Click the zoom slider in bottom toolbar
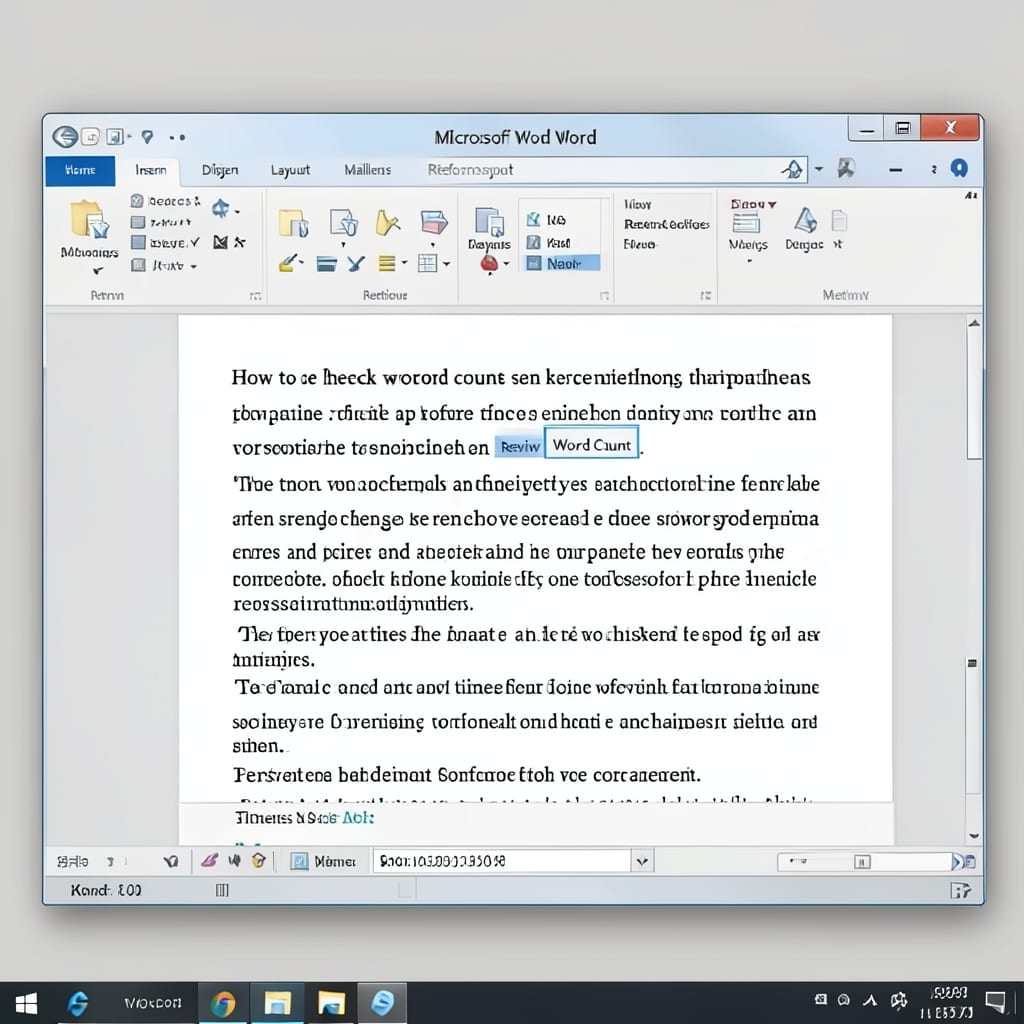The height and width of the screenshot is (1024, 1024). [x=864, y=862]
